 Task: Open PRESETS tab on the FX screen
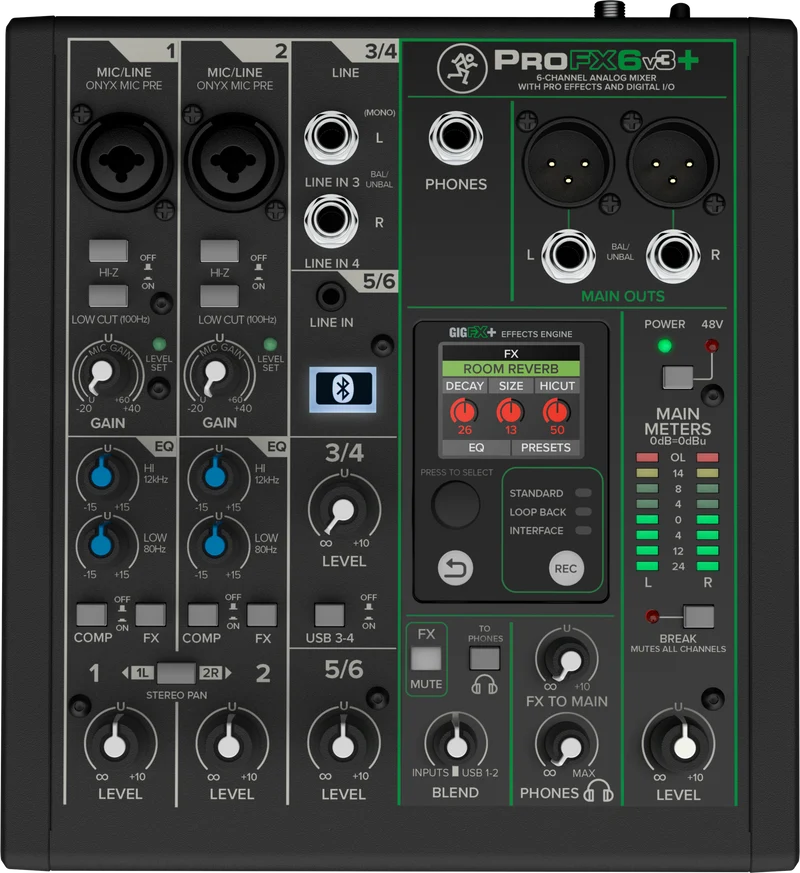click(546, 448)
